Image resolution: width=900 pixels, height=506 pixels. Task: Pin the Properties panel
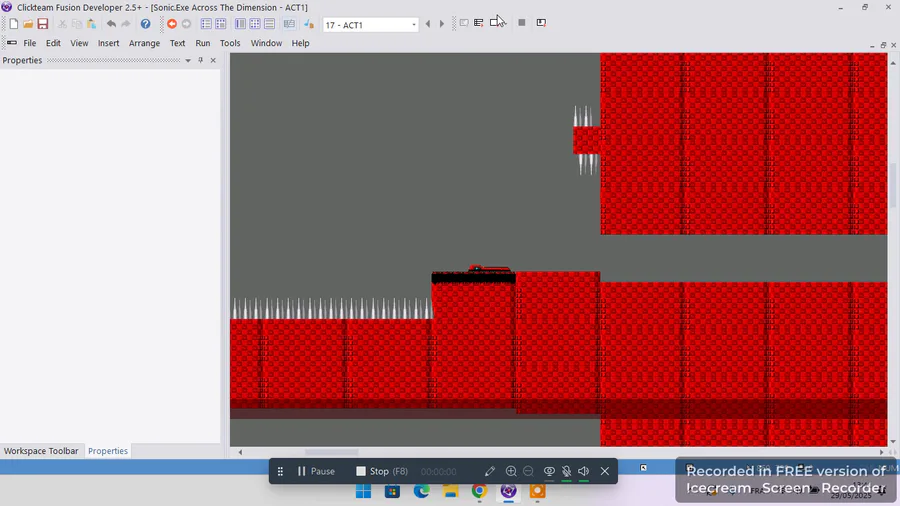(200, 60)
